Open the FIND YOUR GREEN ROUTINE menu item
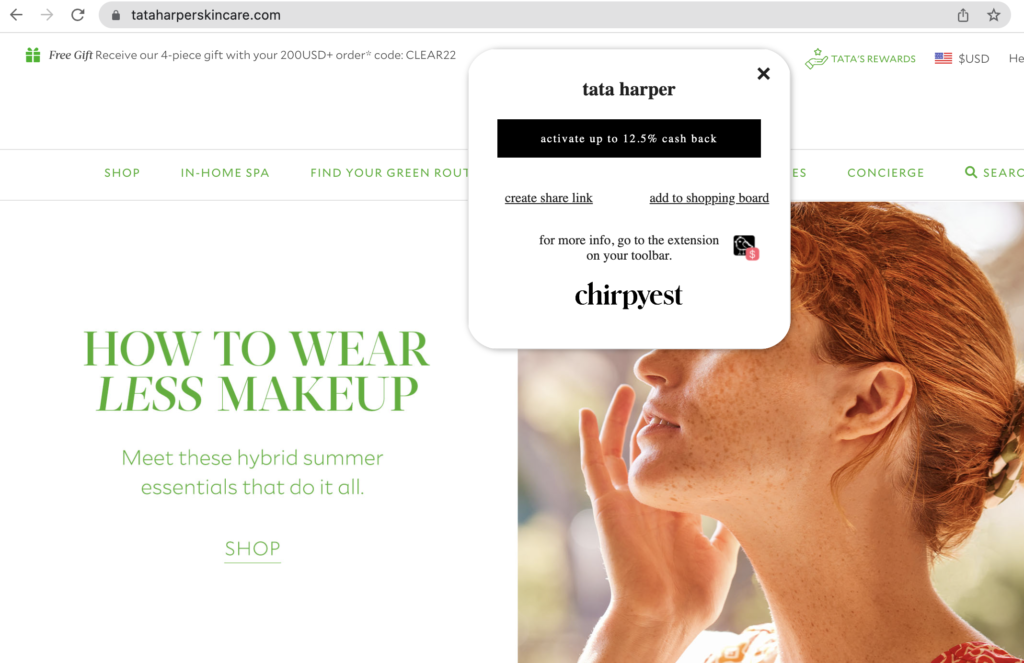This screenshot has height=663, width=1024. click(x=389, y=173)
